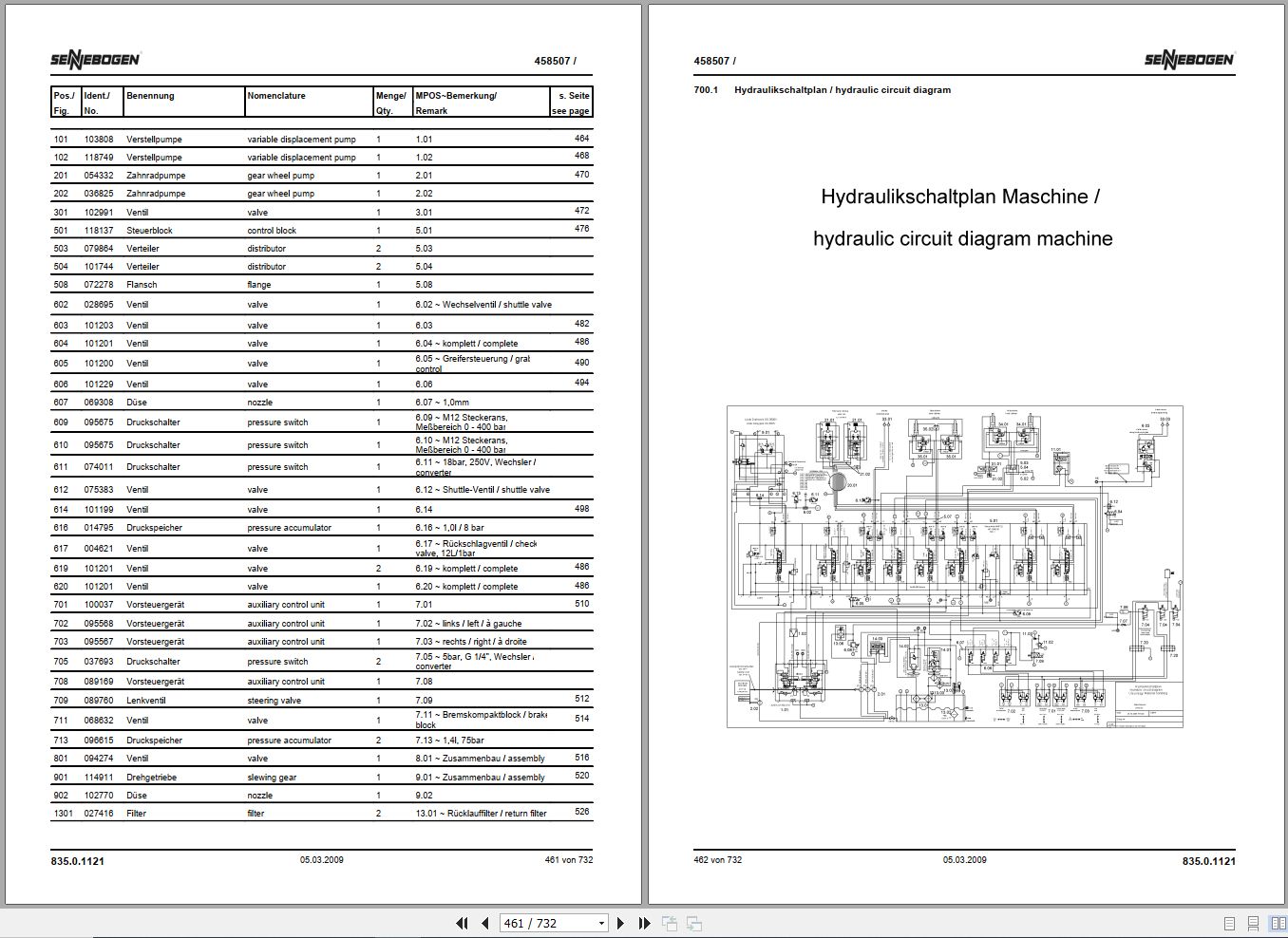Click the 'Flansch' entry
This screenshot has width=1288, height=938.
[x=142, y=285]
